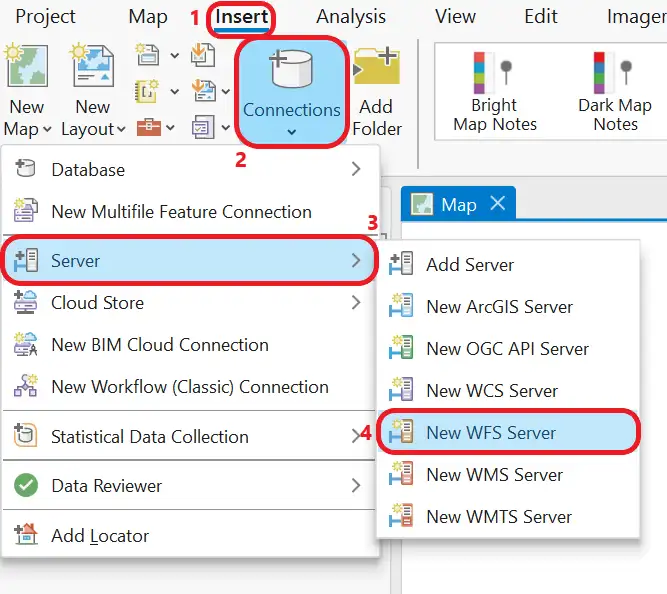Viewport: 667px width, 594px height.
Task: Click New BIM Cloud Connection
Action: pyautogui.click(x=160, y=345)
